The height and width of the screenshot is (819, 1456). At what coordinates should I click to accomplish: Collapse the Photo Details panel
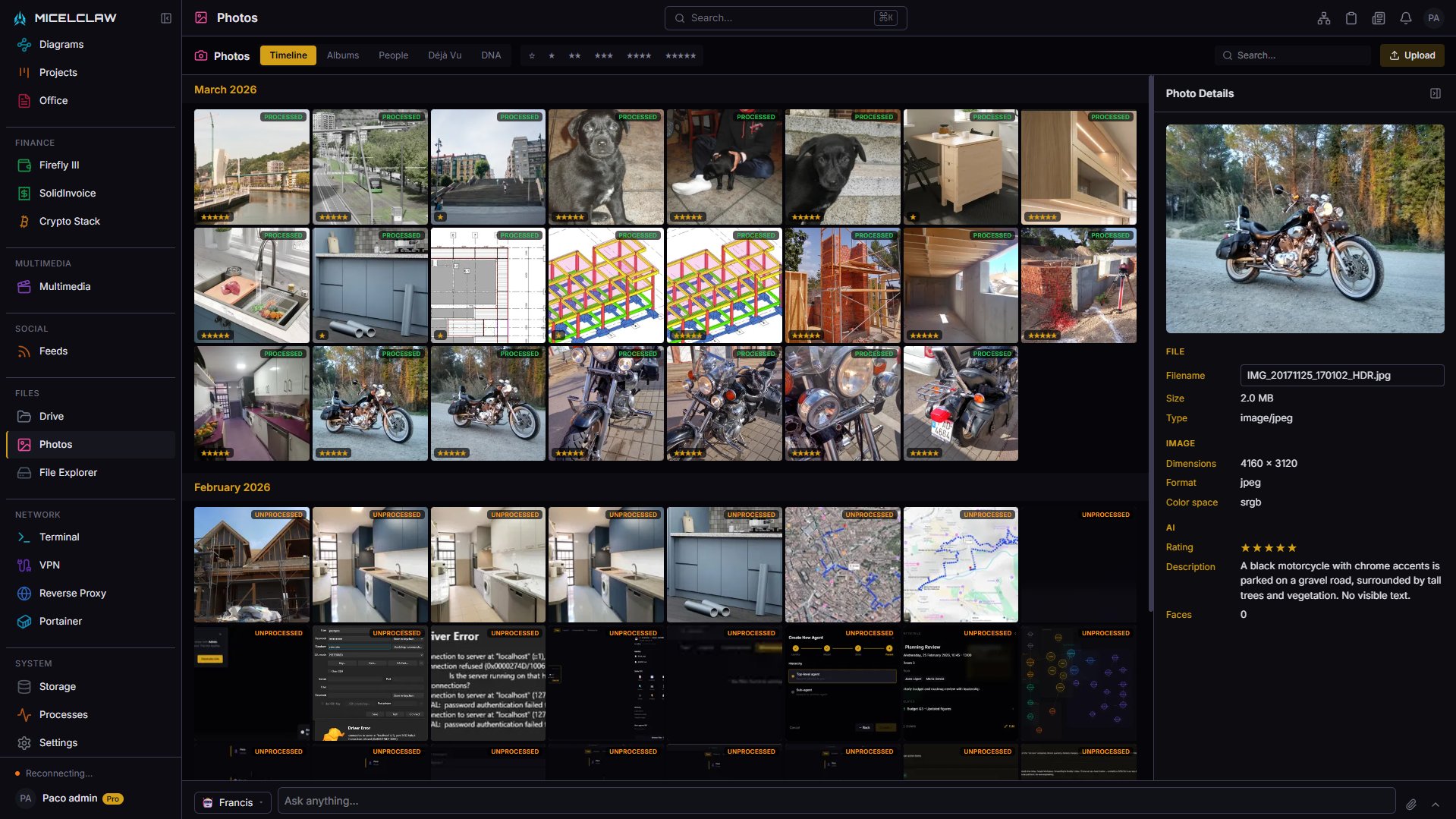[1436, 93]
